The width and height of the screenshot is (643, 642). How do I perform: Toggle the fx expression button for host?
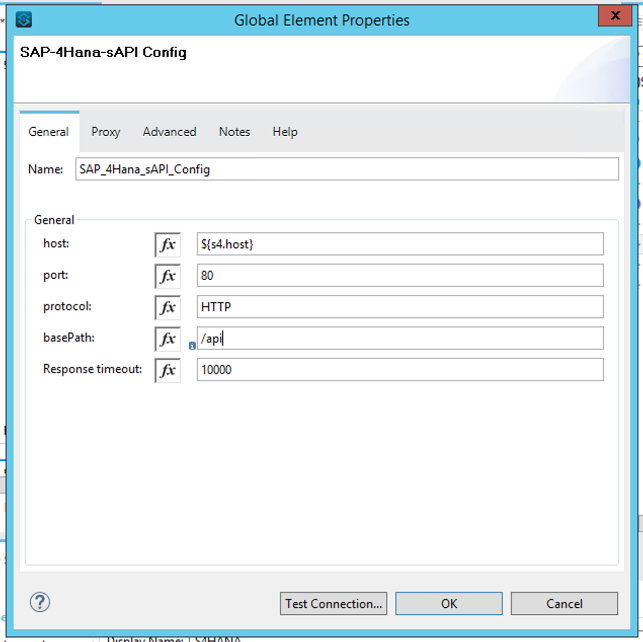point(167,245)
